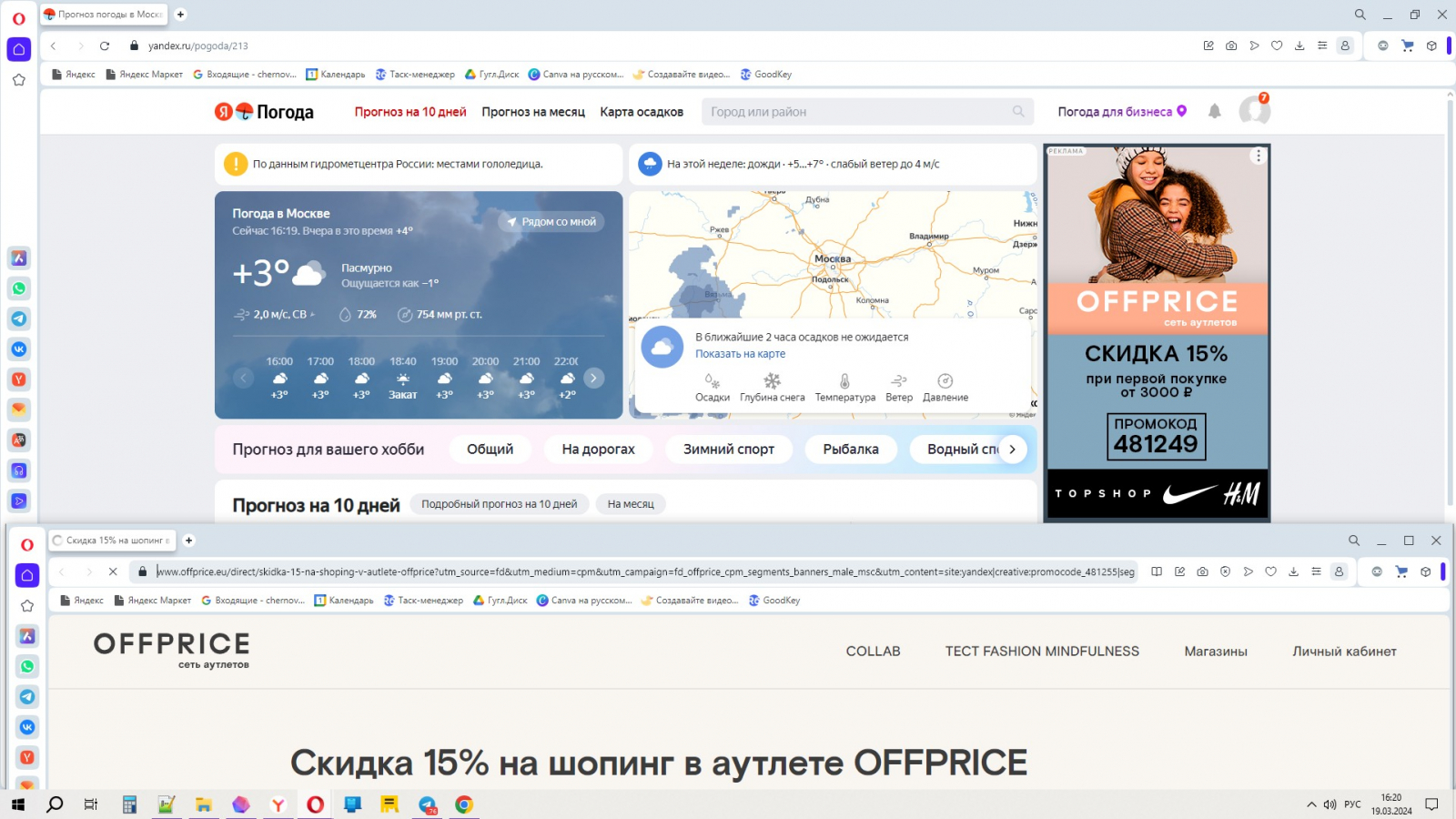
Task: Reload the Yandex weather page
Action: tap(105, 45)
